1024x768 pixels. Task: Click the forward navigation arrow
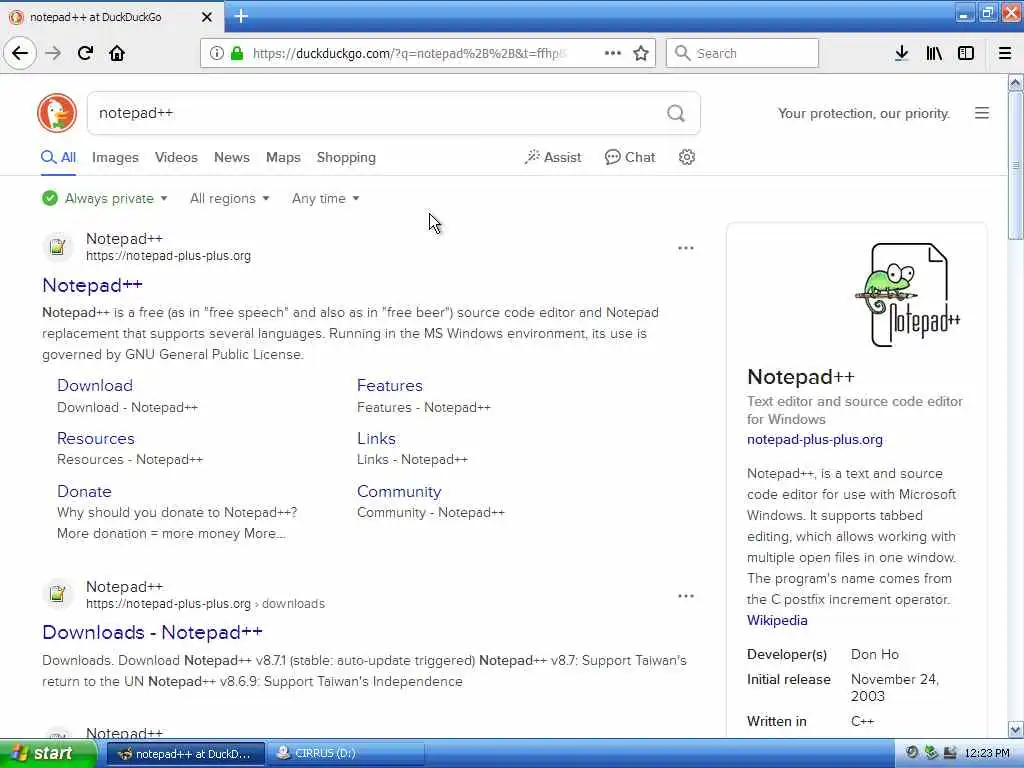[54, 53]
